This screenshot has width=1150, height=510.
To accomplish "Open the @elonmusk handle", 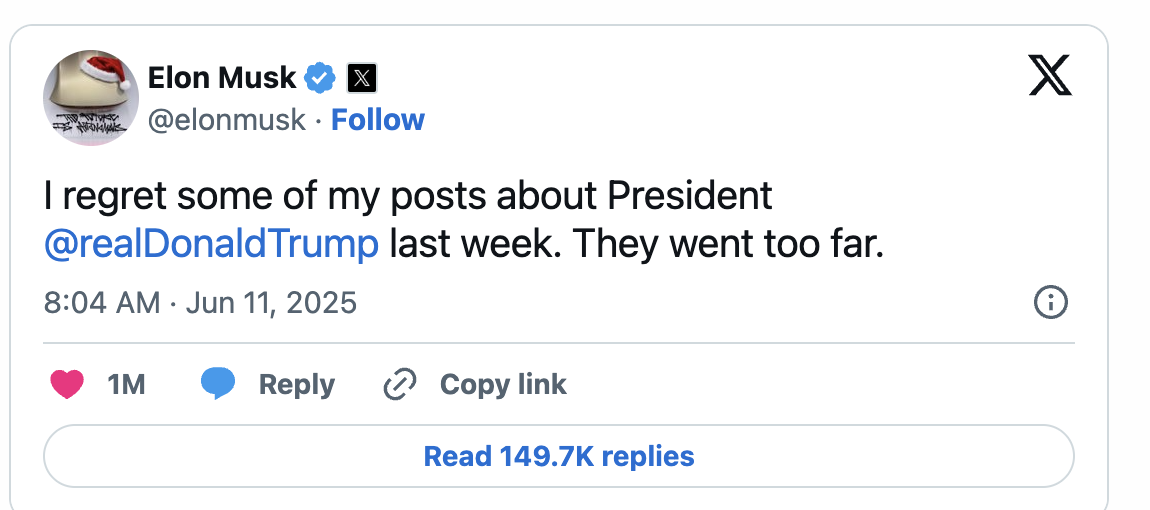I will 226,120.
